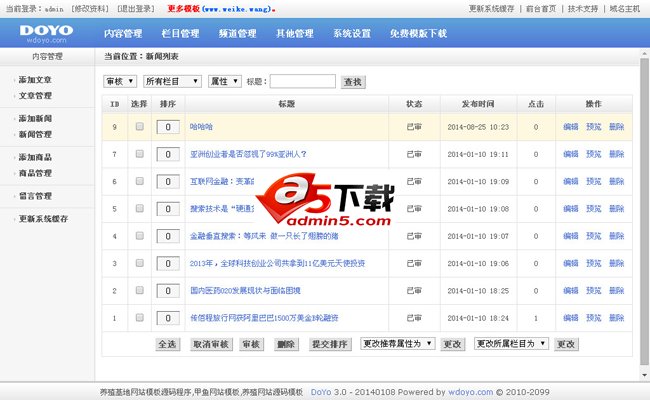The height and width of the screenshot is (400, 650).
Task: Click 更改 next to 更改推荐属性为
Action: tap(452, 344)
